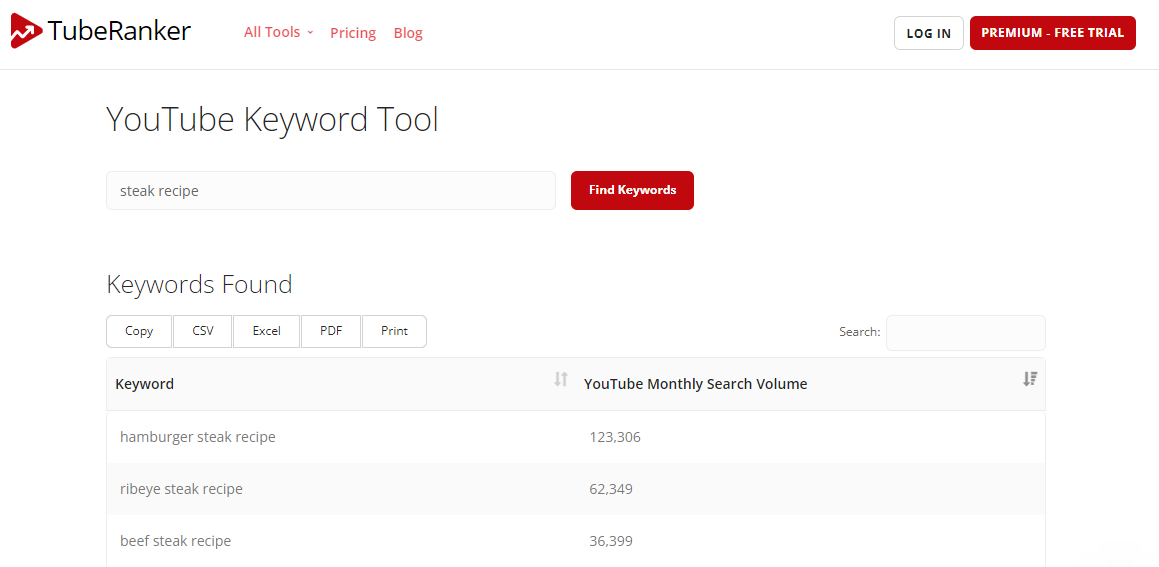Click the table Search filter box
The height and width of the screenshot is (567, 1159).
(965, 333)
